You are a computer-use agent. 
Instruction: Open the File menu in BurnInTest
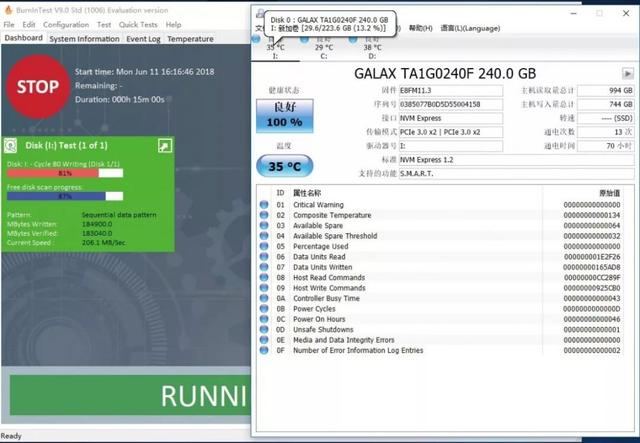point(9,24)
